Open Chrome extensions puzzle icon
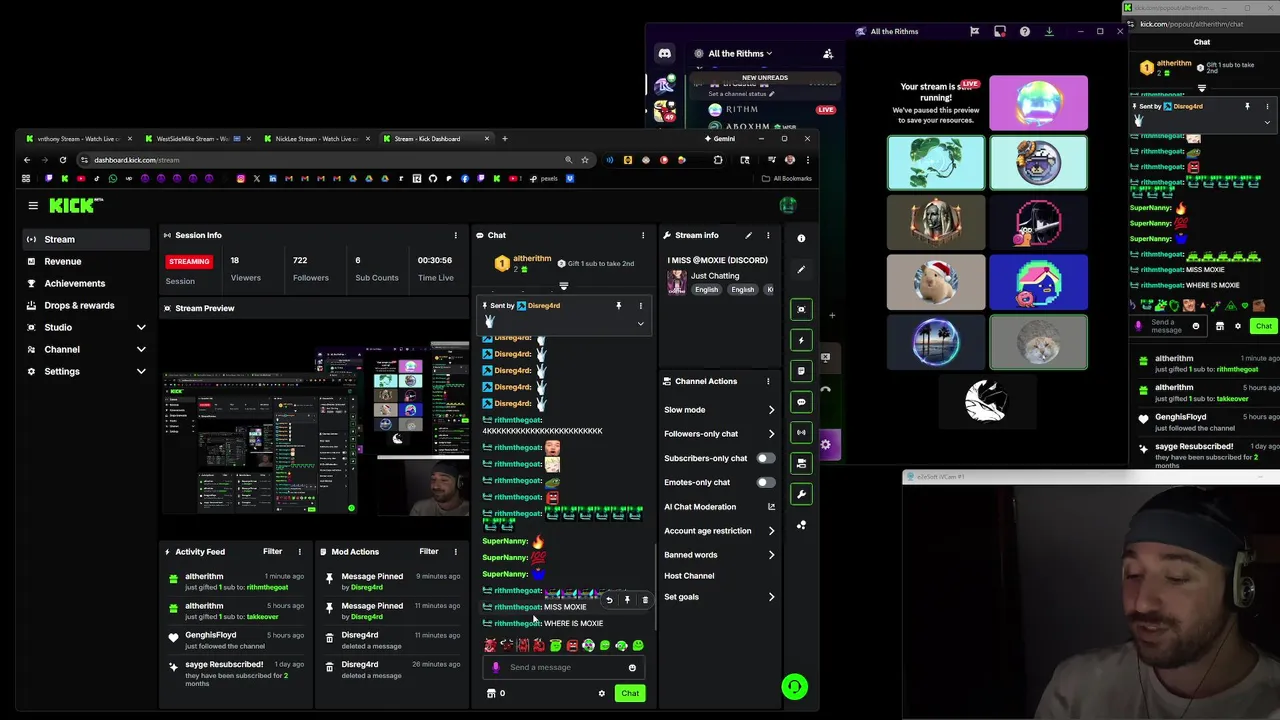 718,160
